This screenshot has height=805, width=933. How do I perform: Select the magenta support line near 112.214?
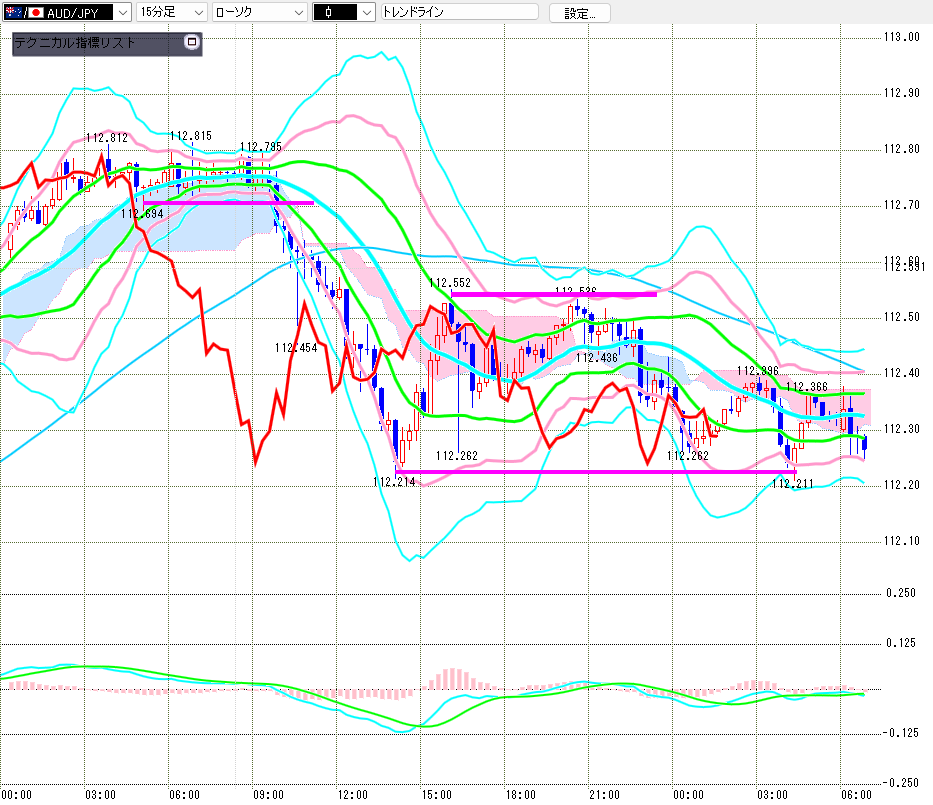[595, 472]
